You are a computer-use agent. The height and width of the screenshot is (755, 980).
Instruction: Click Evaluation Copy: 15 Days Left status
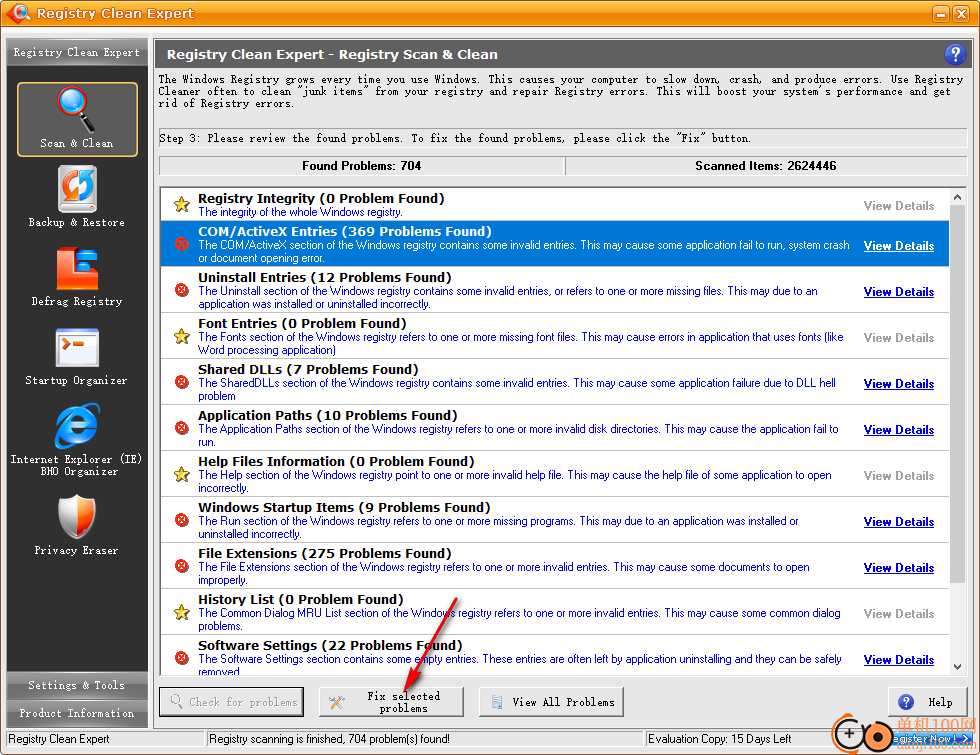tap(719, 739)
